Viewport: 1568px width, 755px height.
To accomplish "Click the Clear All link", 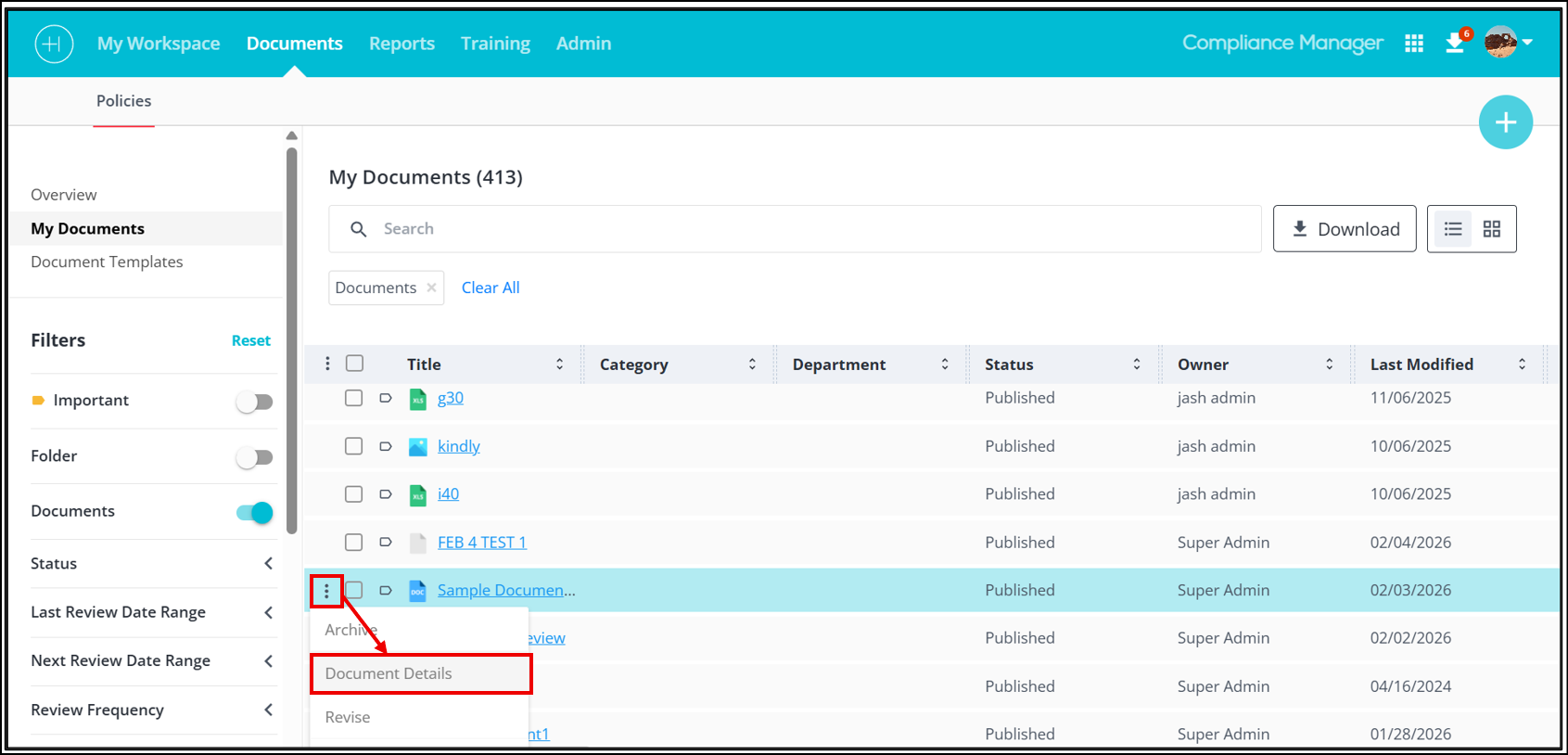I will 491,288.
